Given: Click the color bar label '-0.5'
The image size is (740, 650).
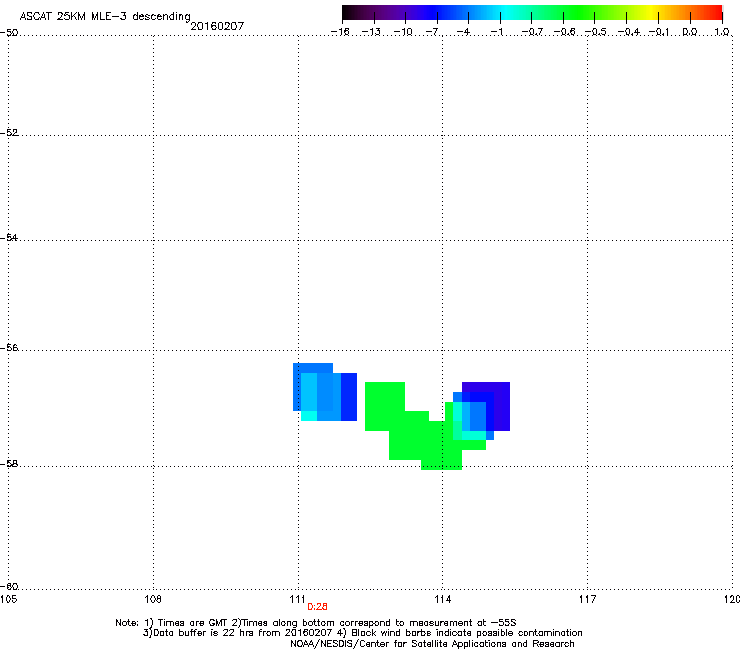Looking at the screenshot, I should point(595,32).
